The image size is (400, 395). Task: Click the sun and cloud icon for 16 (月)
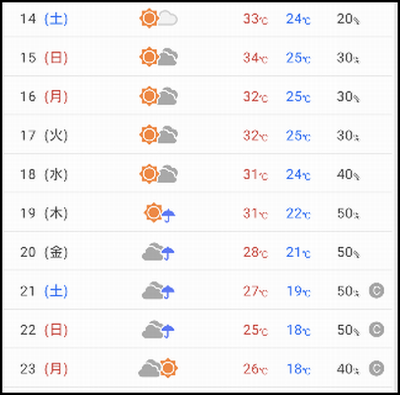(x=159, y=96)
